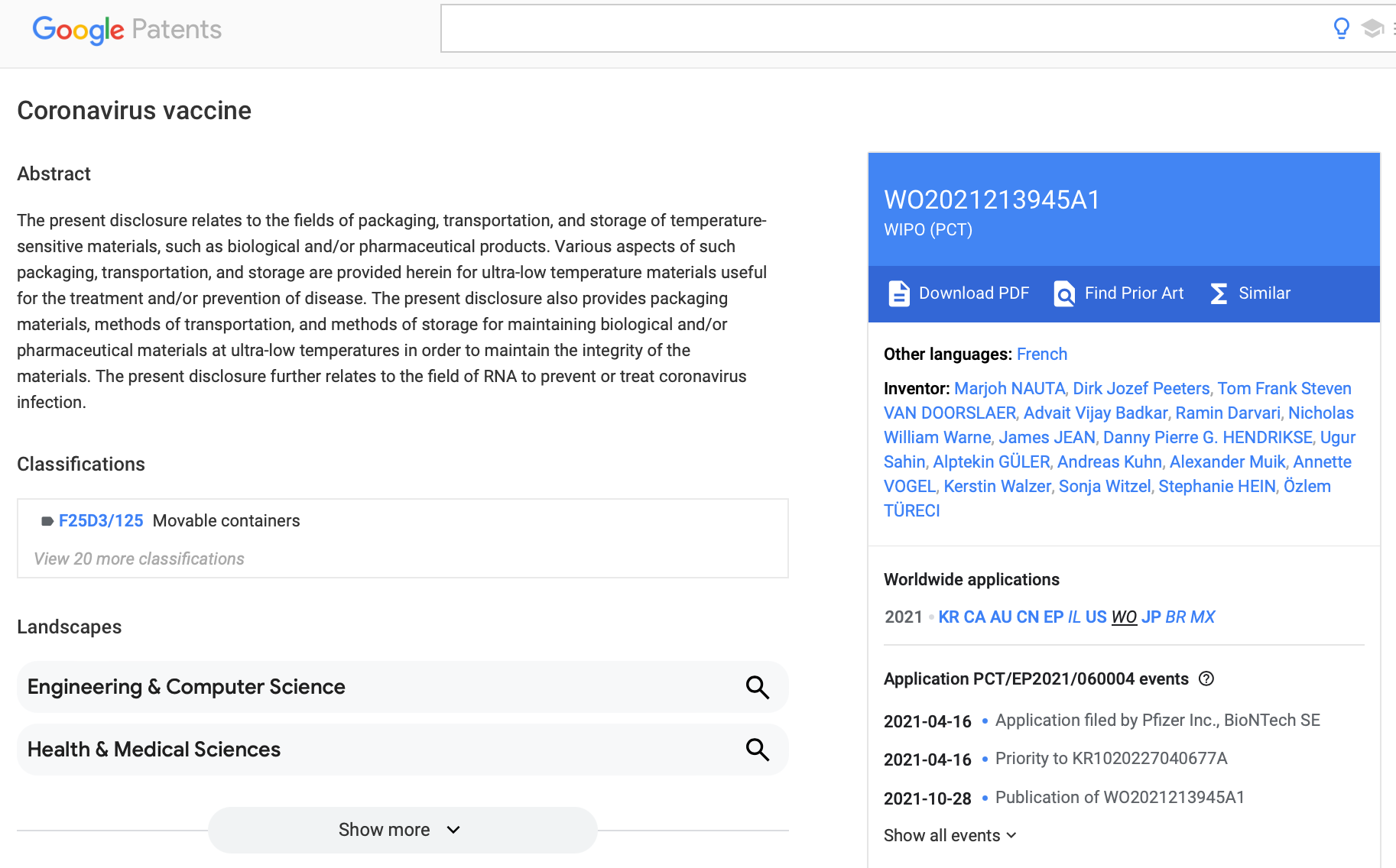Screen dimensions: 1396x868
Task: Click the Publication of WO2021213945A1 event
Action: [x=1120, y=797]
